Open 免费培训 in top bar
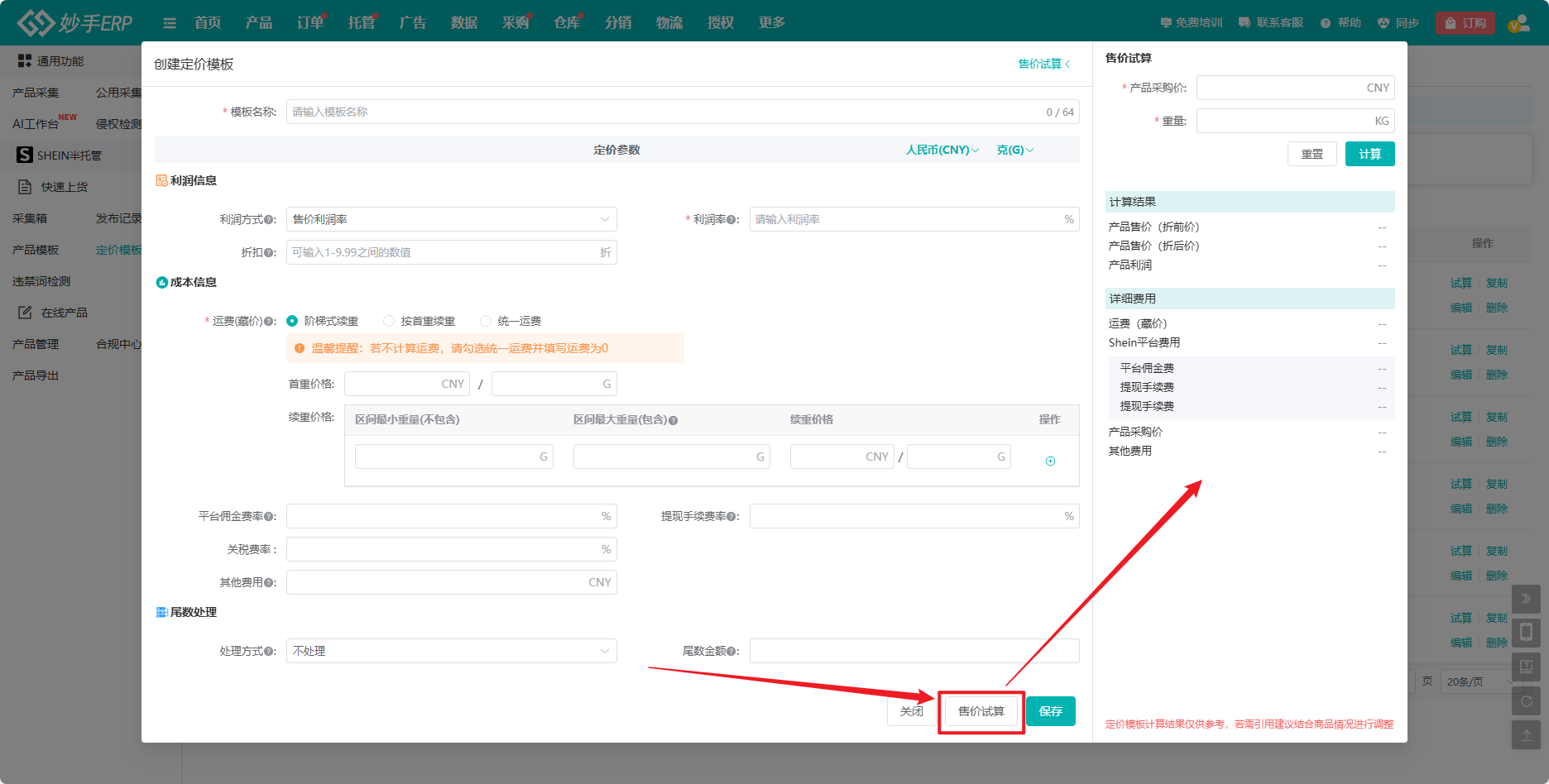1549x784 pixels. click(1192, 23)
